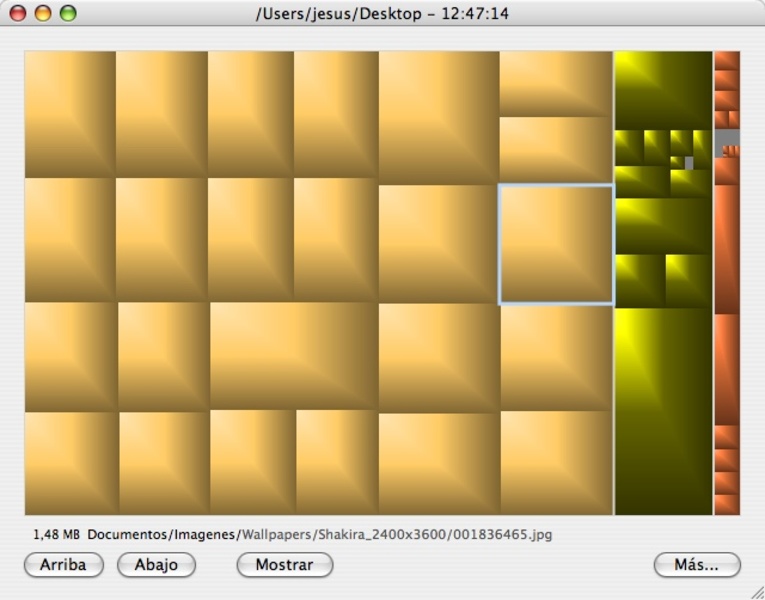This screenshot has width=765, height=600.
Task: Click the Abajo button
Action: click(x=156, y=564)
